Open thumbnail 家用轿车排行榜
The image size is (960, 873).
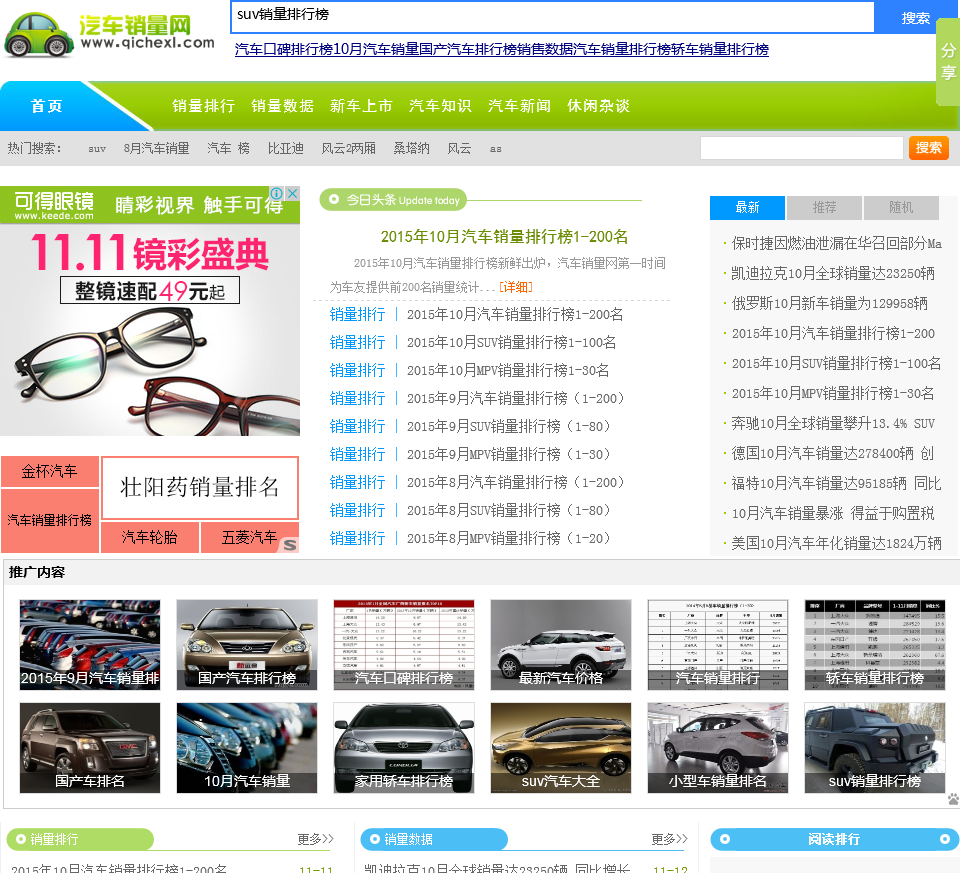[x=403, y=747]
